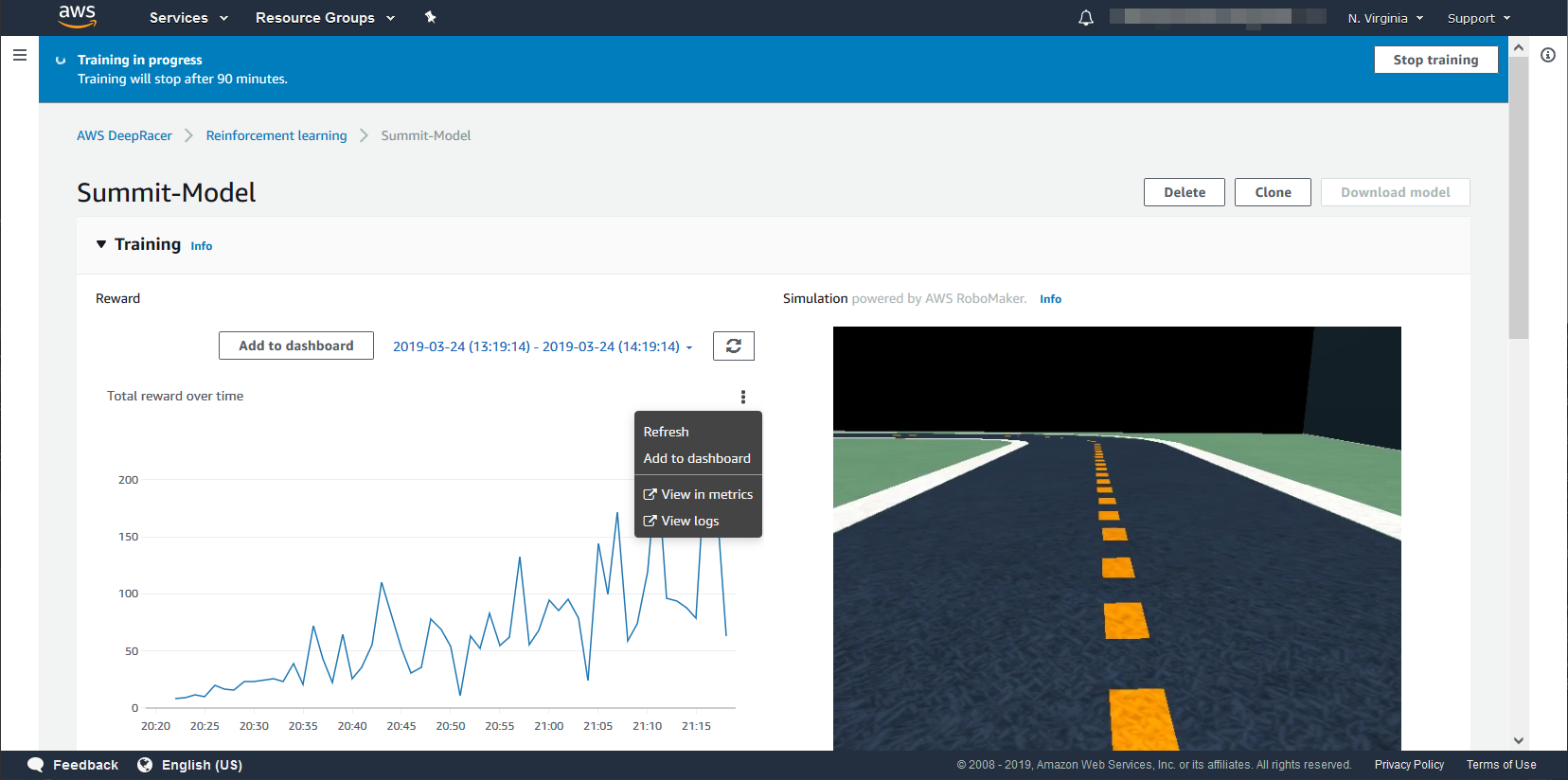This screenshot has width=1568, height=780.
Task: Click the chart refresh icon button
Action: 733,346
